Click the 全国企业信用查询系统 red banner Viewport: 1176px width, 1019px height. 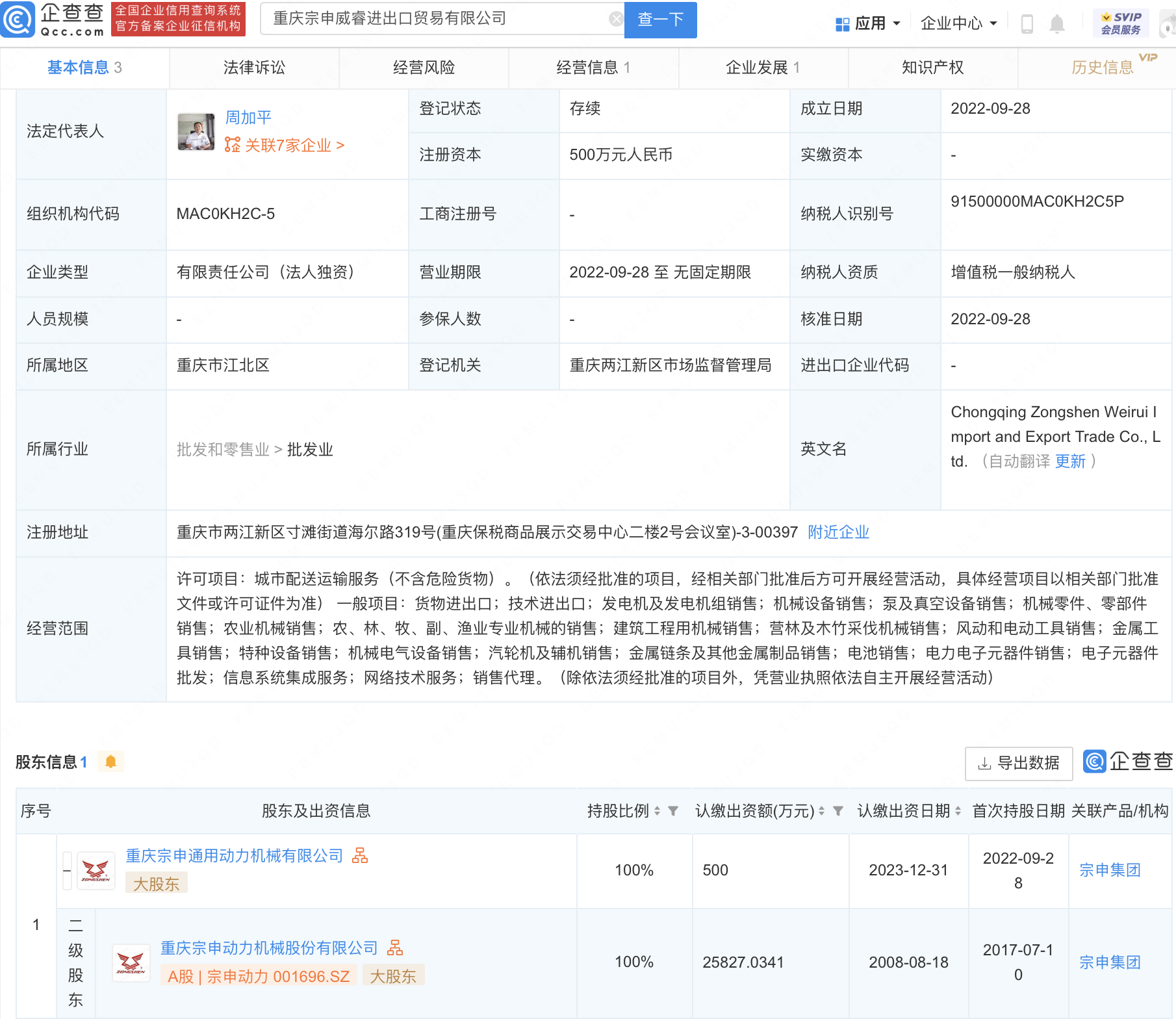pyautogui.click(x=178, y=19)
